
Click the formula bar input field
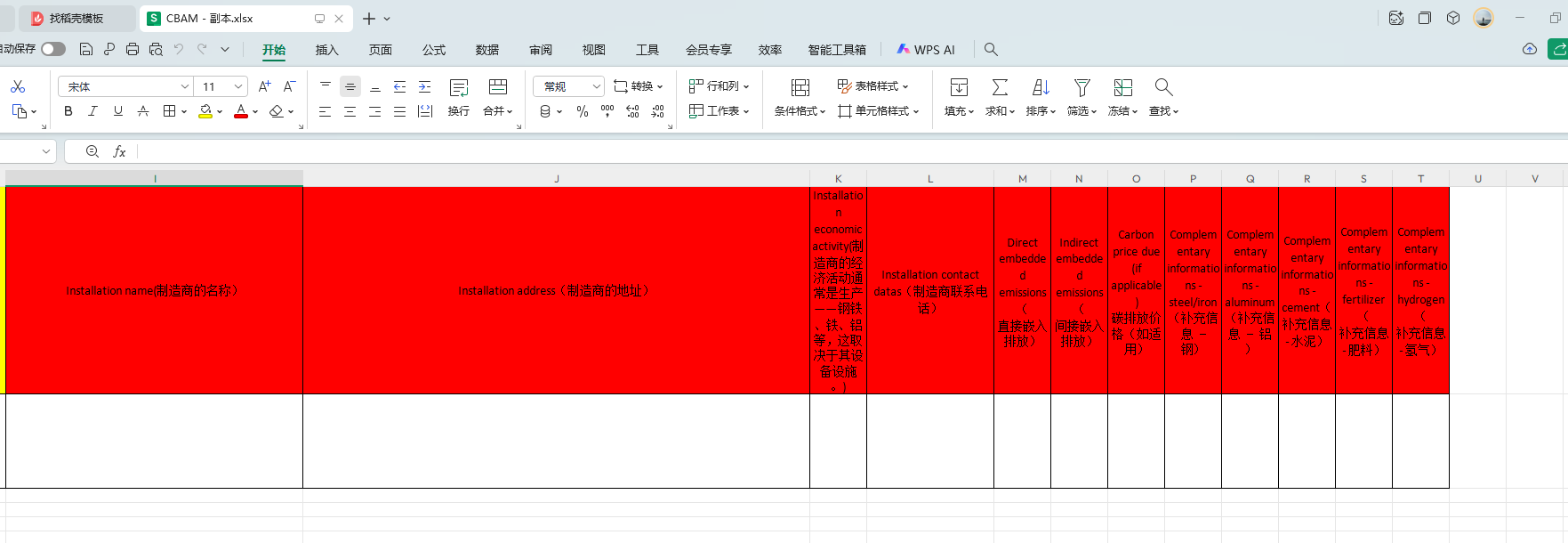point(800,151)
